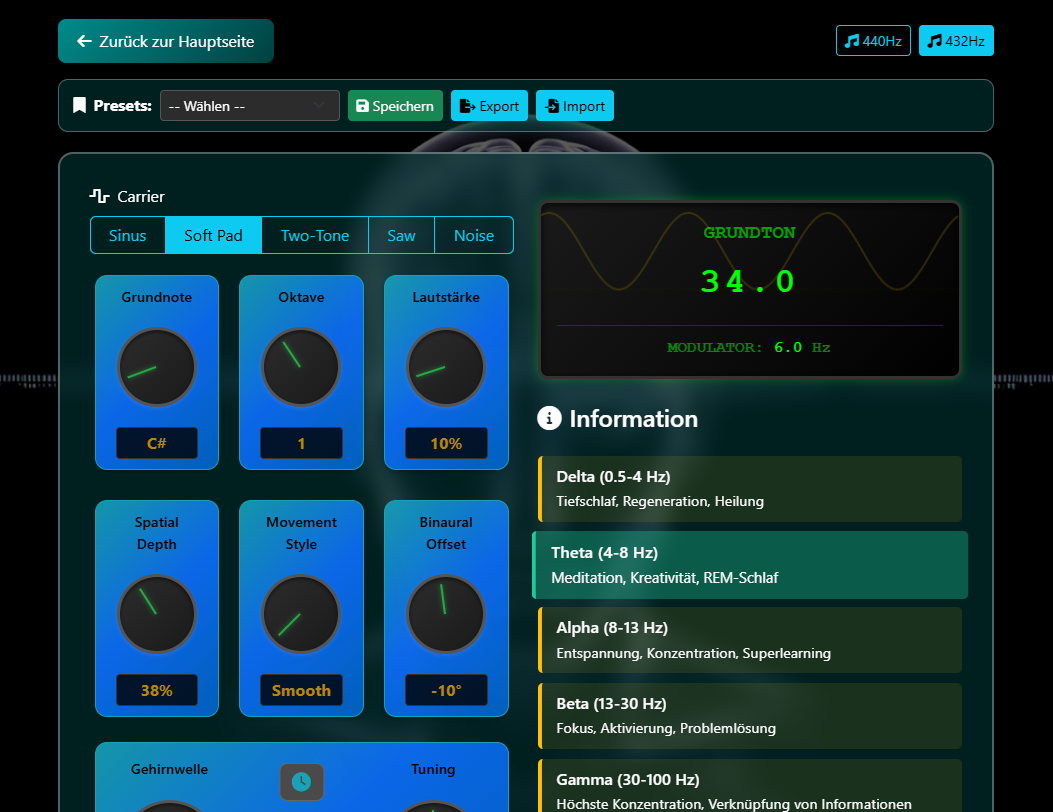Select the Sinus carrier tab
The height and width of the screenshot is (812, 1053).
[128, 235]
